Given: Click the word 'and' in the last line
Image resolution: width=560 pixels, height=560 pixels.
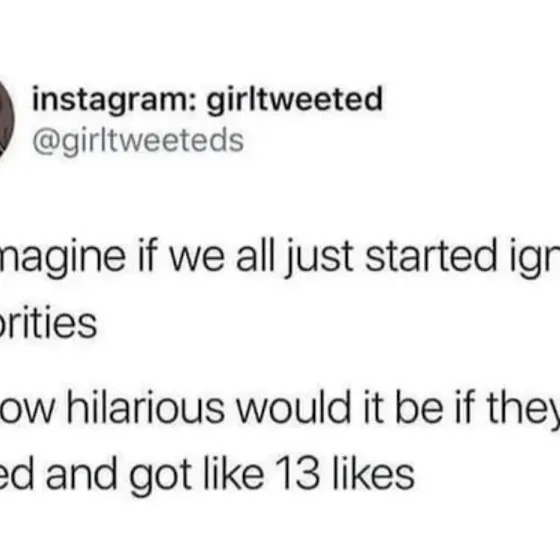Looking at the screenshot, I should (81, 474).
